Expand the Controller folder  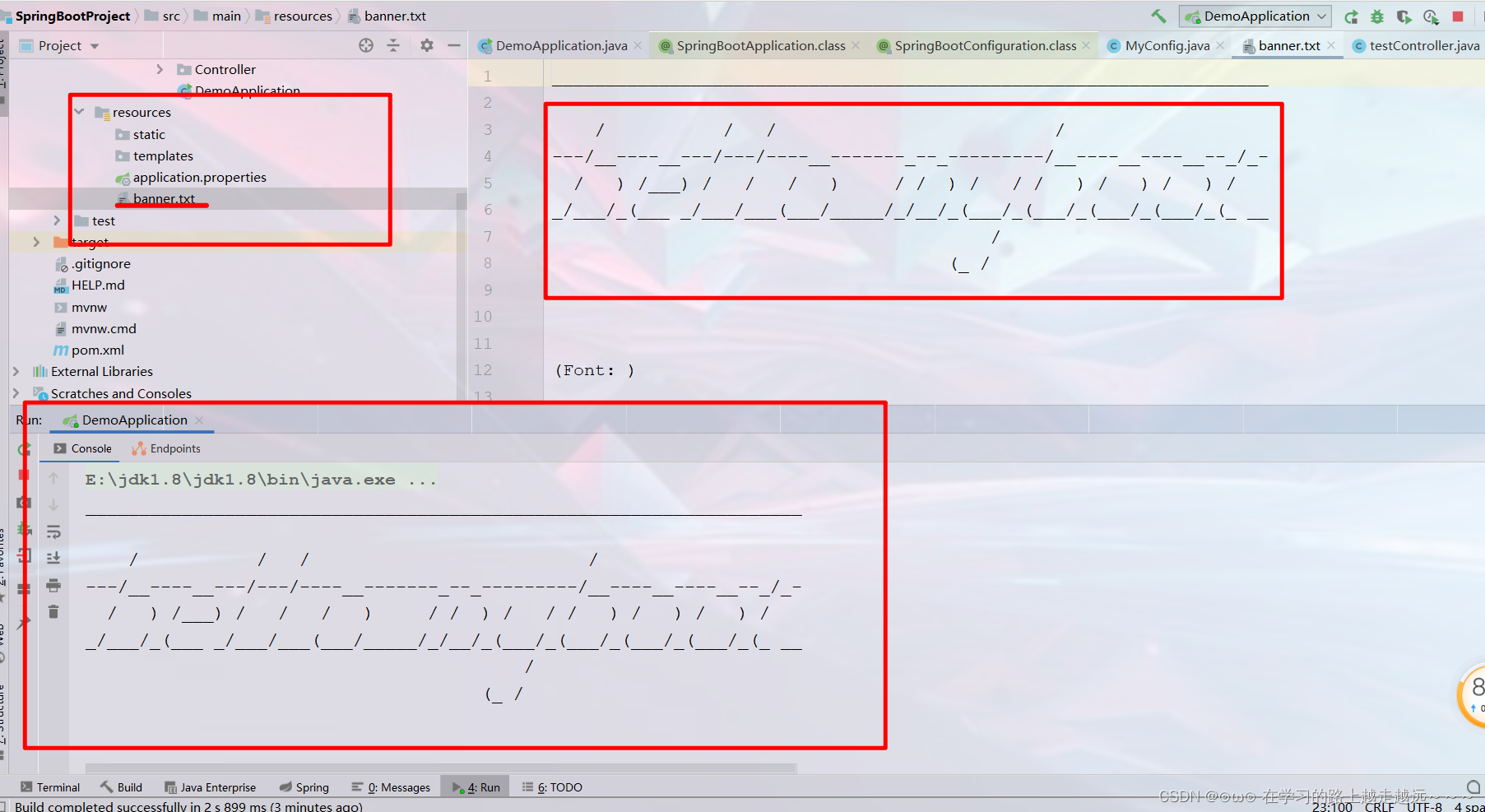[x=160, y=70]
